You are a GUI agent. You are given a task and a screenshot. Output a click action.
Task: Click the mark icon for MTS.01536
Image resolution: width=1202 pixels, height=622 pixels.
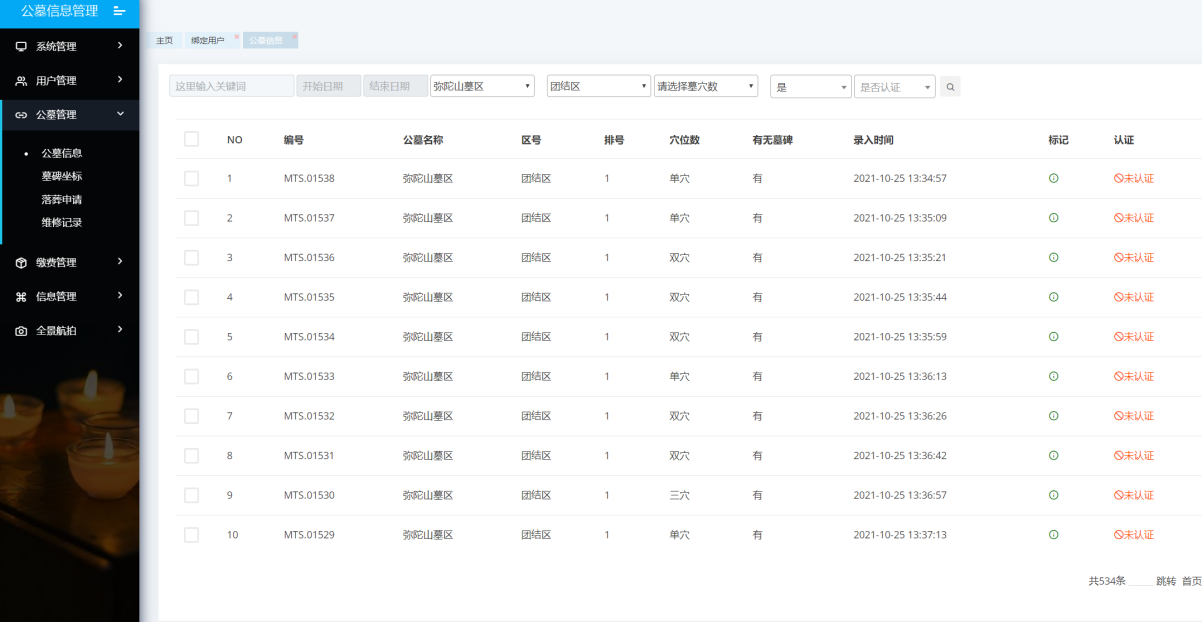click(1053, 257)
